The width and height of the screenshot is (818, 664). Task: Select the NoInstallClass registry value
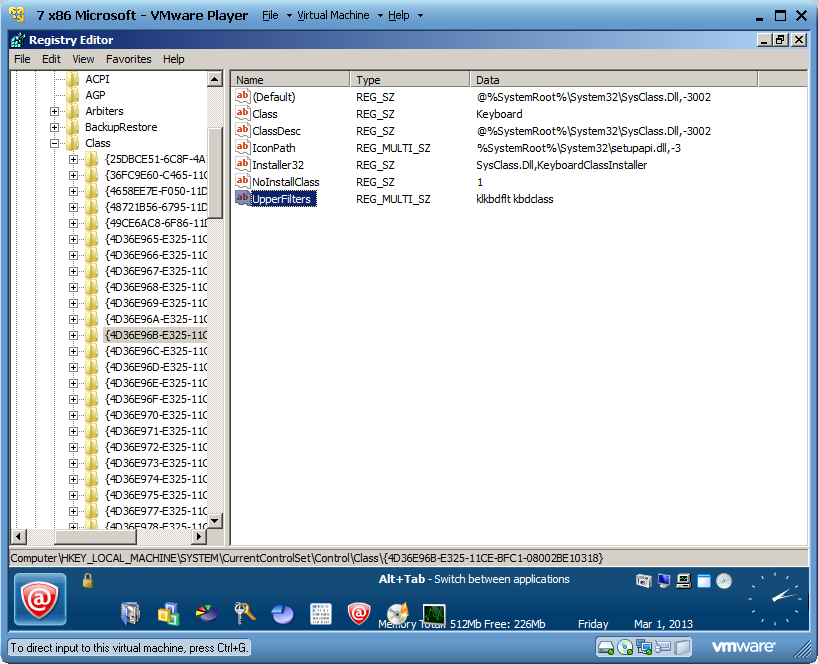[x=285, y=182]
